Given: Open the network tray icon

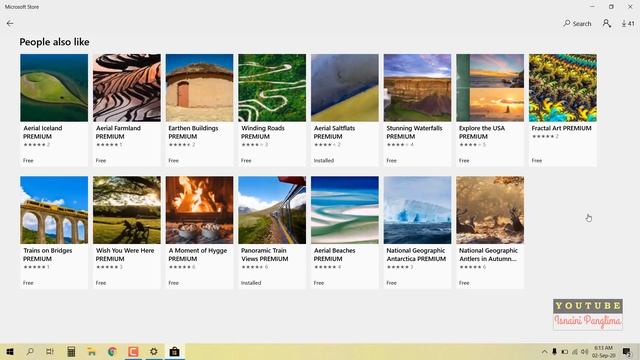Looking at the screenshot, I should [575, 351].
